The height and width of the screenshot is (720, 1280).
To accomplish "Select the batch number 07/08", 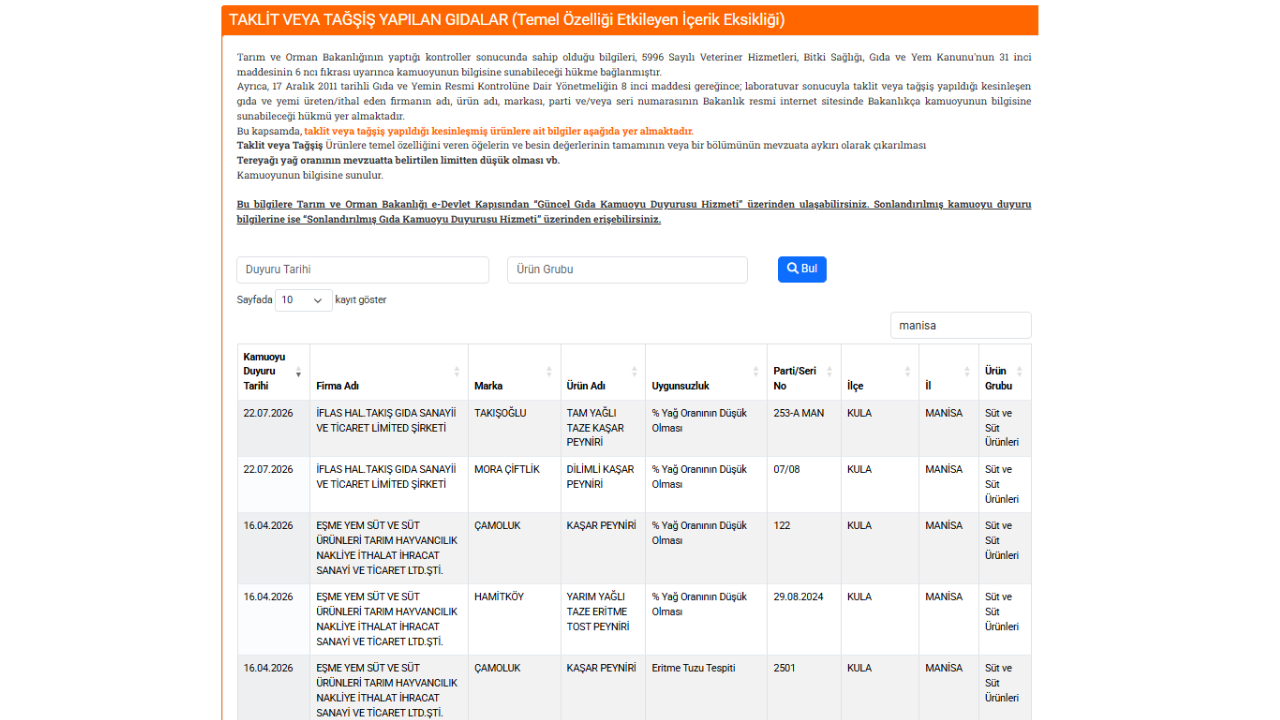I will (x=787, y=469).
